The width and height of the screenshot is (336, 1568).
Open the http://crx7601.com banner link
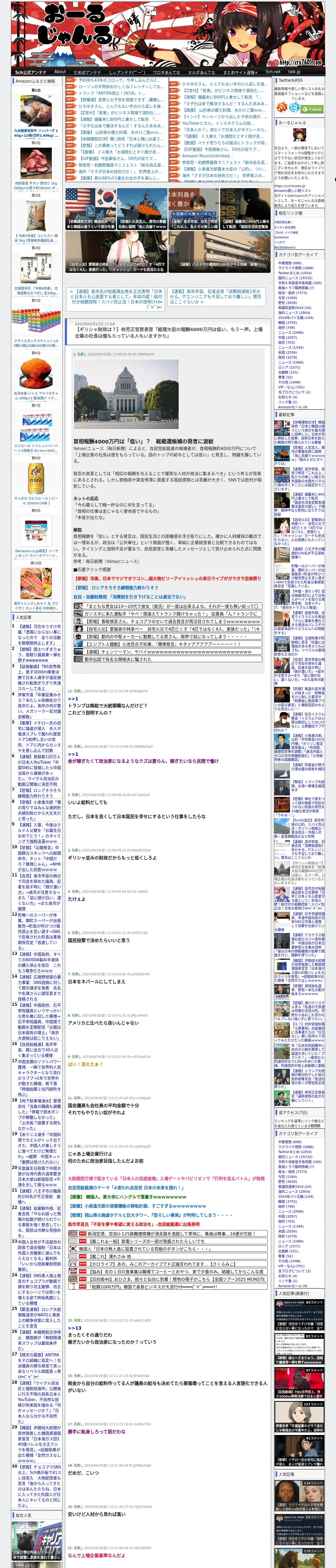[x=300, y=62]
